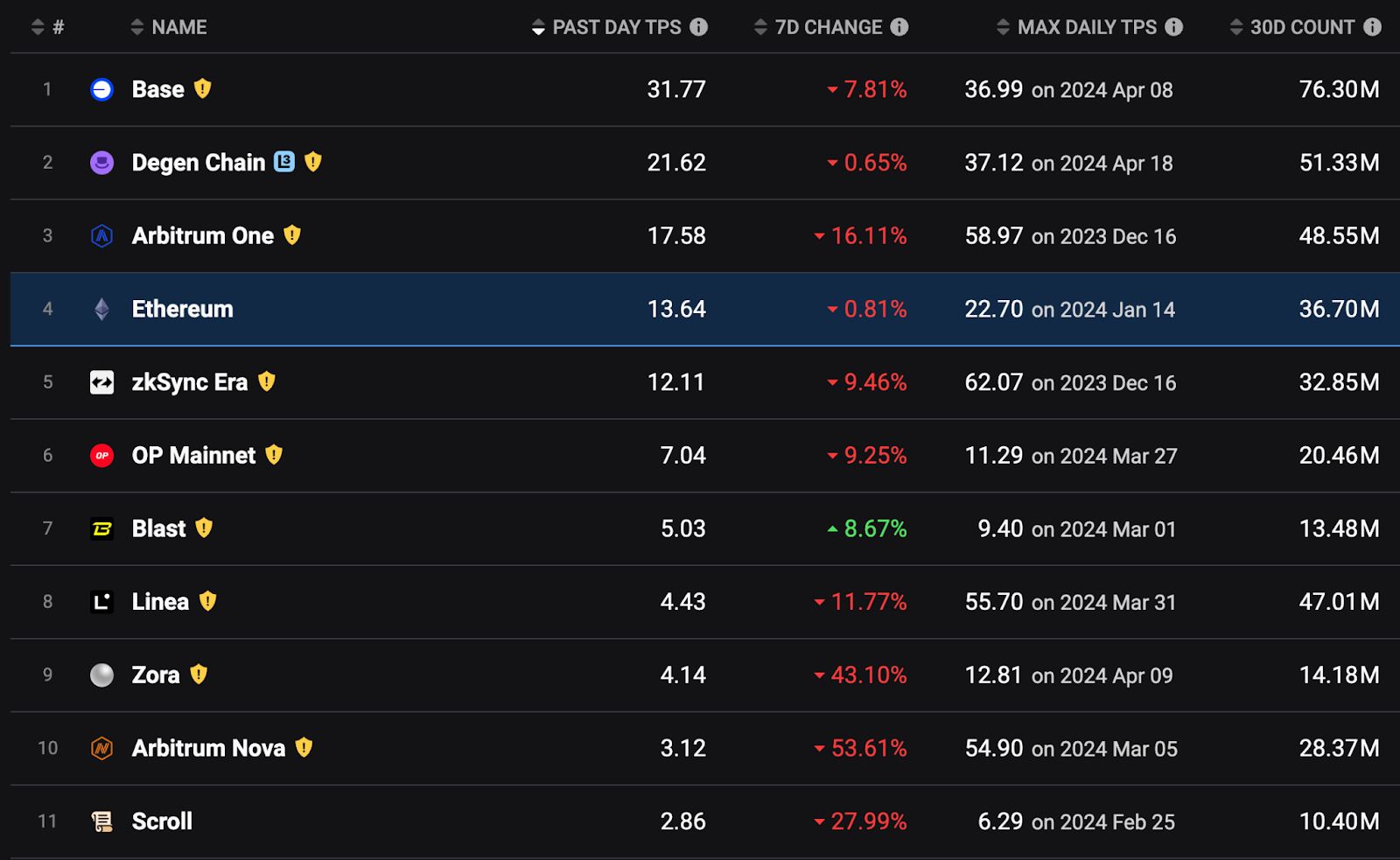Open the Zora name link
The image size is (1400, 860).
point(156,675)
